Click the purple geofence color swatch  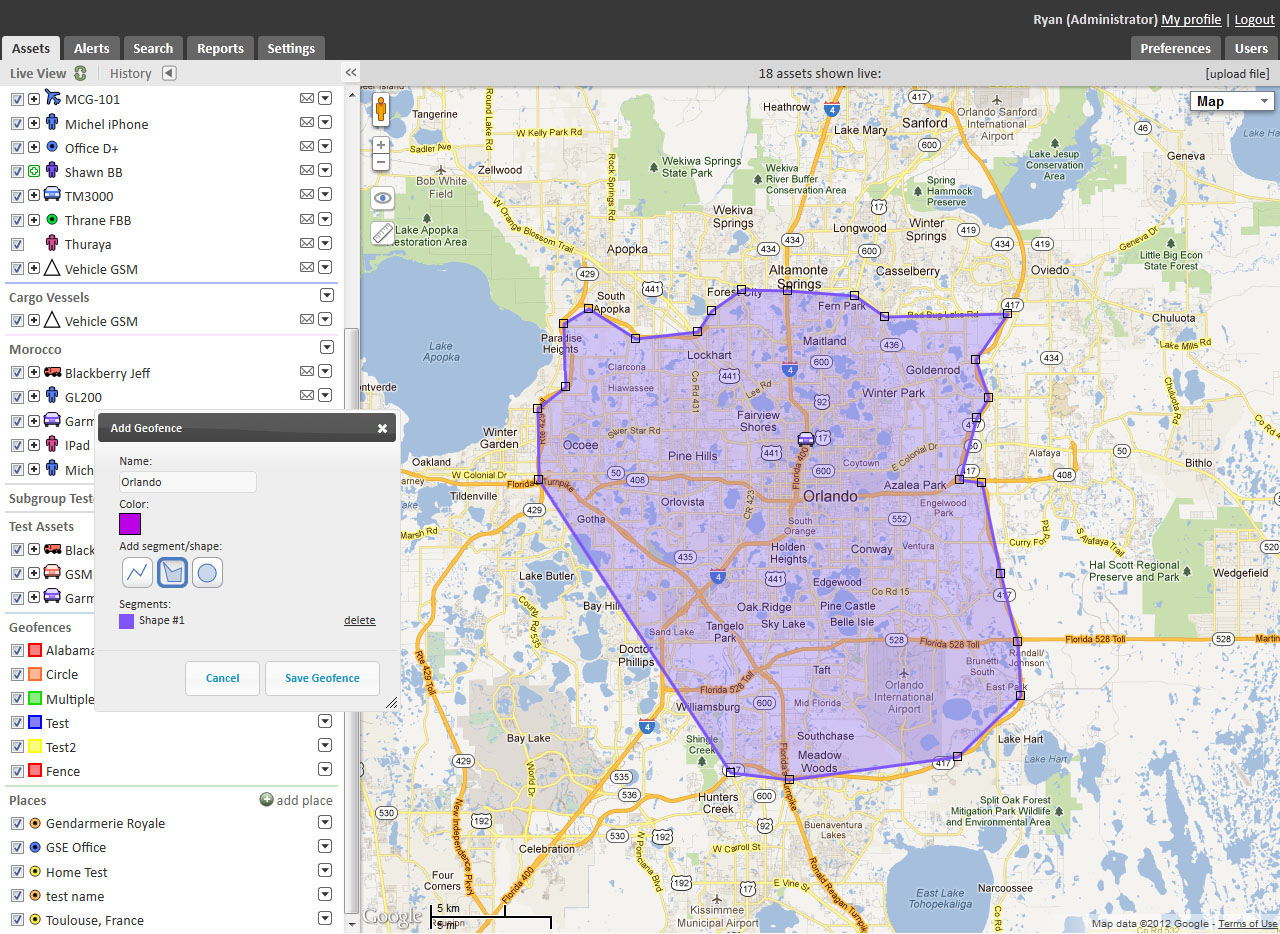(x=129, y=523)
